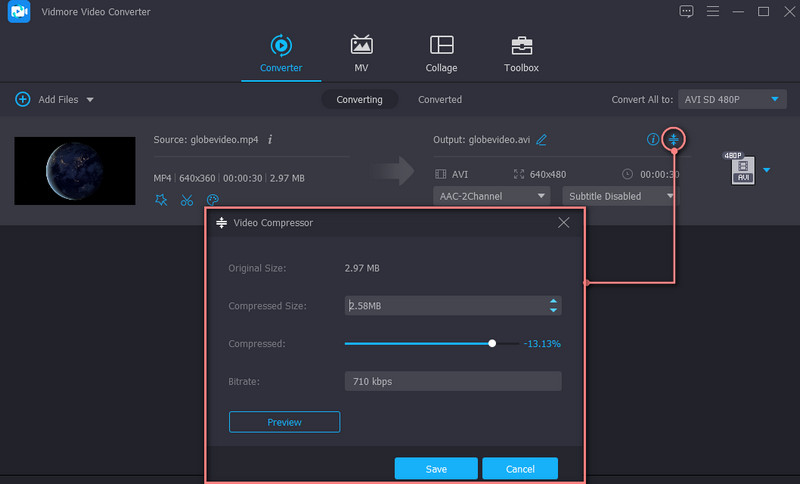Click Save in the Video Compressor dialog

click(435, 468)
